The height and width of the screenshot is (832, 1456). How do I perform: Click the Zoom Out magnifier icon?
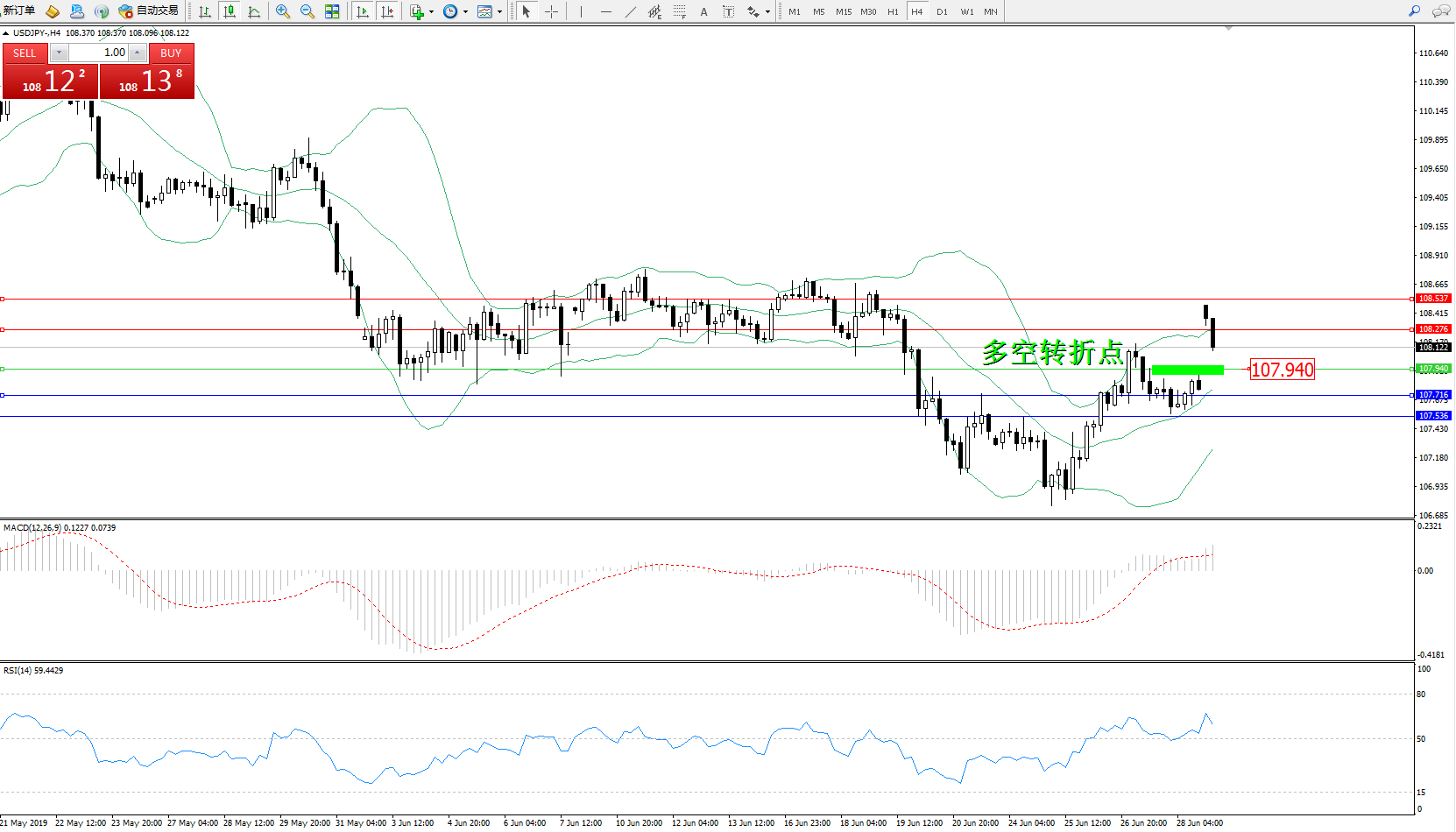tap(307, 11)
